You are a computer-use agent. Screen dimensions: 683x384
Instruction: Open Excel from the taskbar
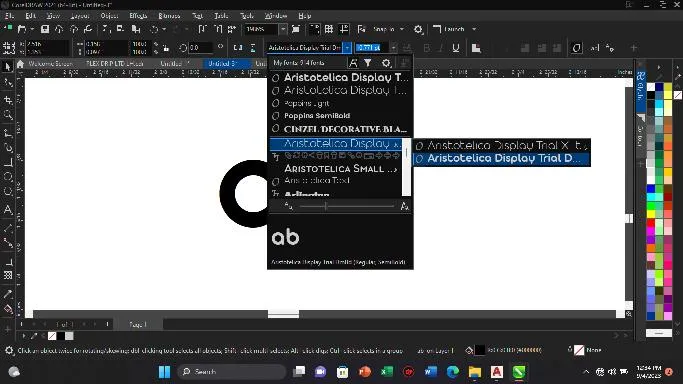point(386,372)
